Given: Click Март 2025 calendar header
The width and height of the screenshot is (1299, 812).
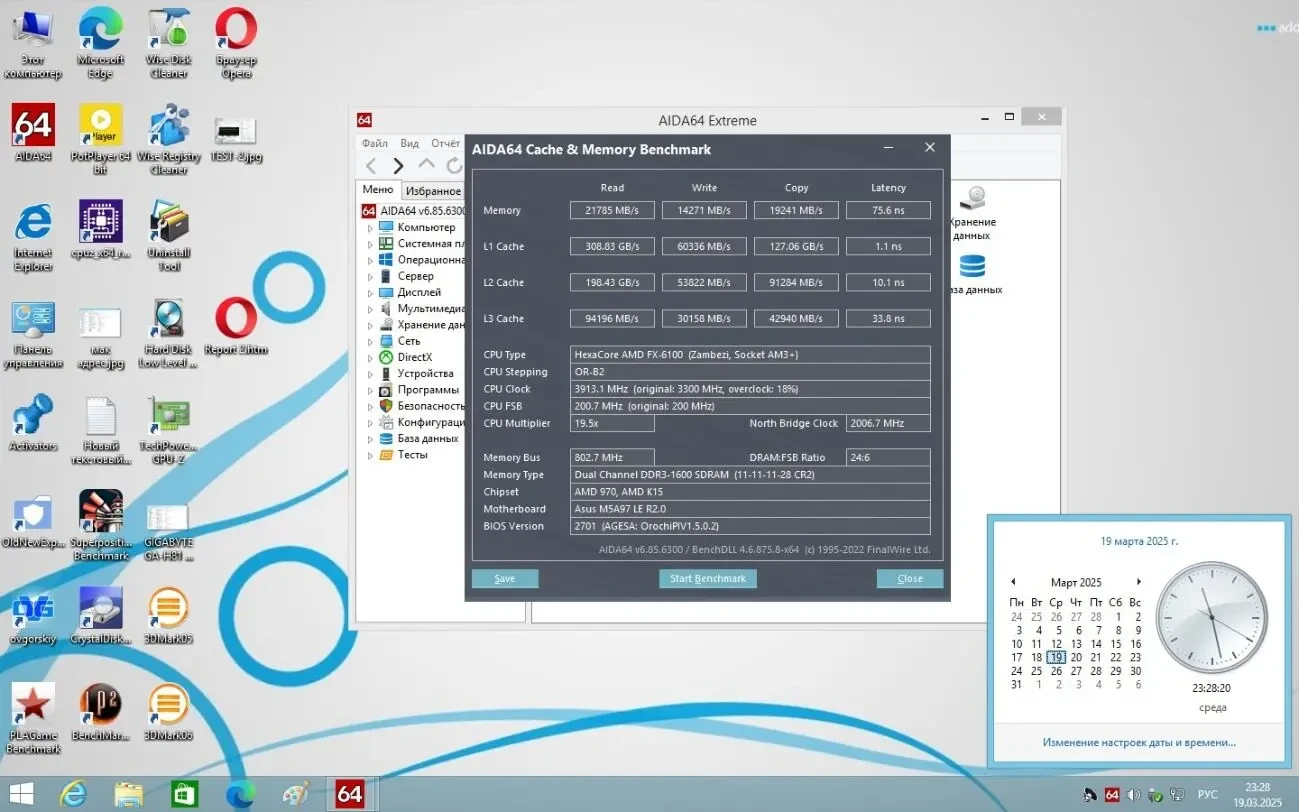Looking at the screenshot, I should click(1076, 582).
